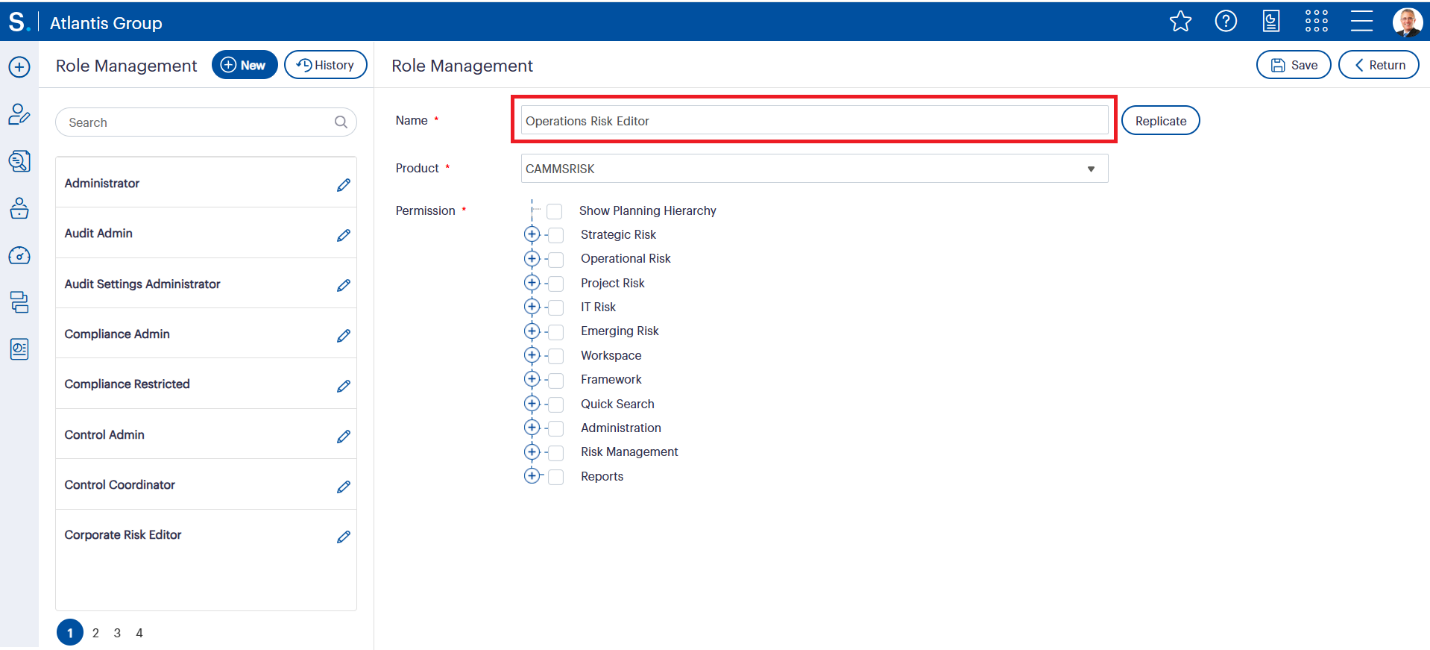Check the Risk Management permission checkbox

556,452
